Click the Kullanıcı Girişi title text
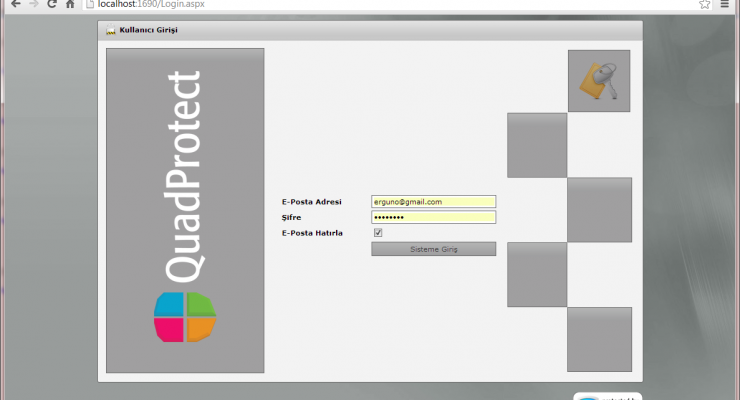This screenshot has width=740, height=400. click(149, 30)
